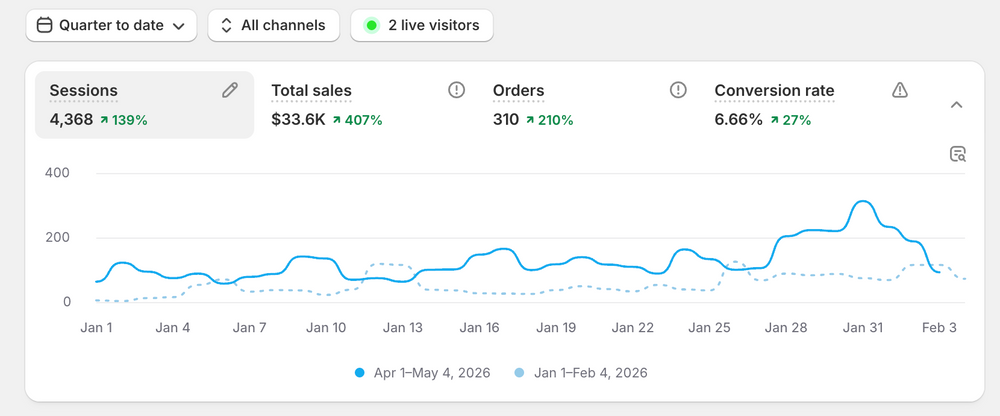Collapse the metrics chart with chevron
This screenshot has width=1000, height=416.
coord(956,105)
